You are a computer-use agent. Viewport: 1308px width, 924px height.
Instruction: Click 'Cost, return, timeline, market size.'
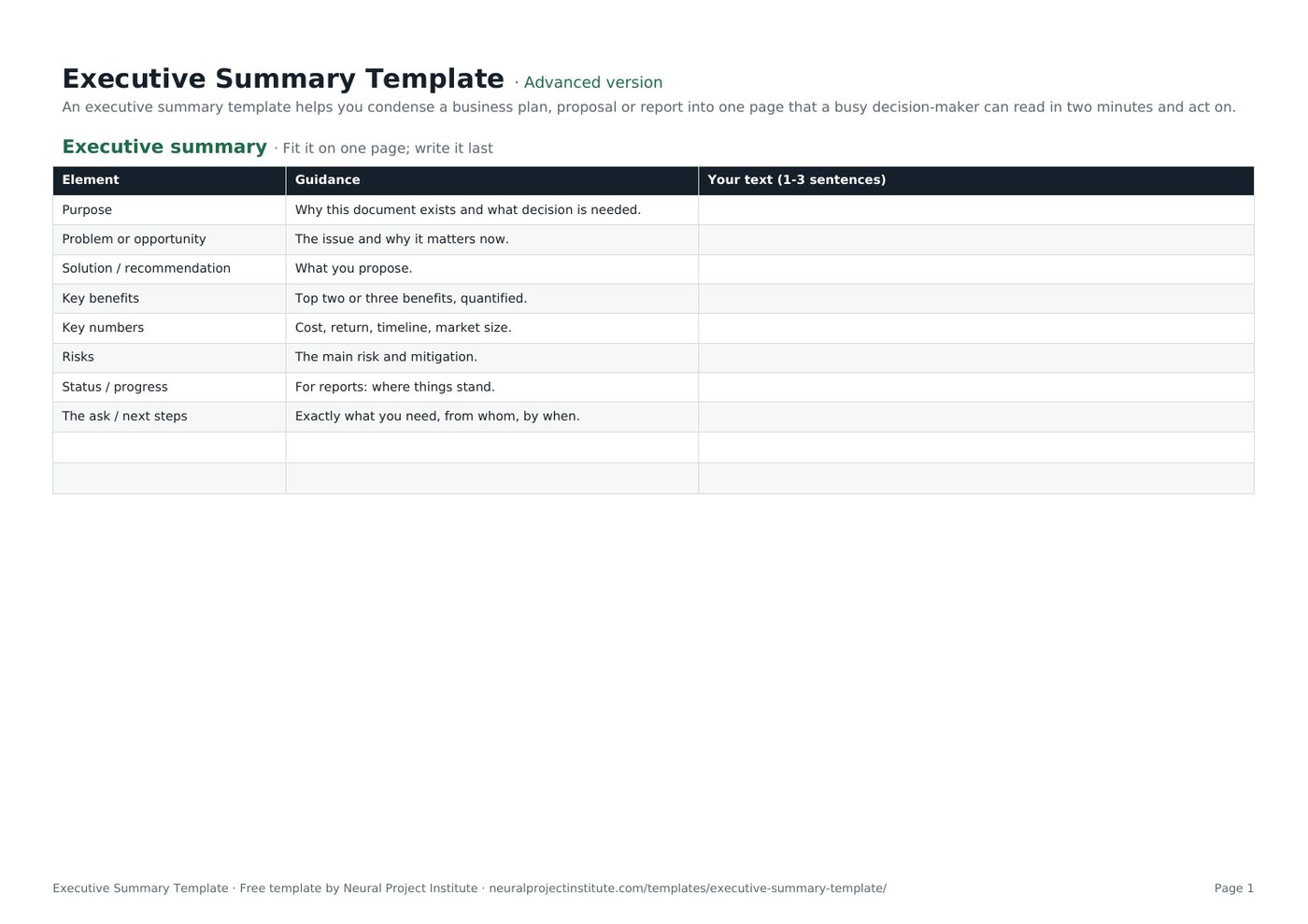click(404, 328)
